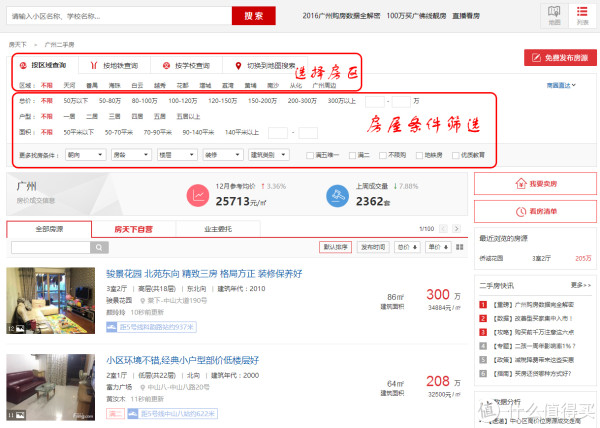600x428 pixels.
Task: Click the school icon beside 按学校查询
Action: [x=166, y=65]
